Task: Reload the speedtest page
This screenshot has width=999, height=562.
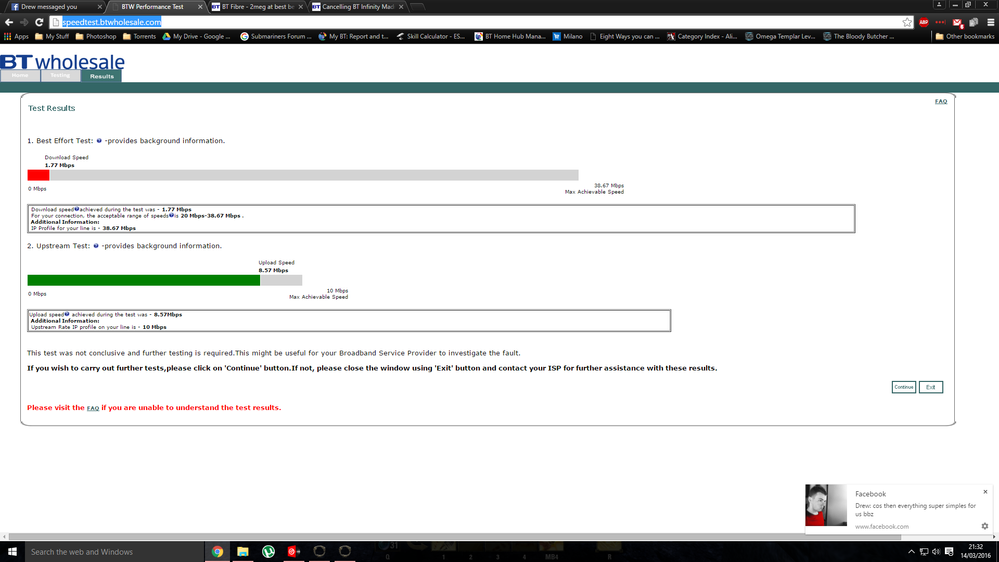Action: [39, 22]
